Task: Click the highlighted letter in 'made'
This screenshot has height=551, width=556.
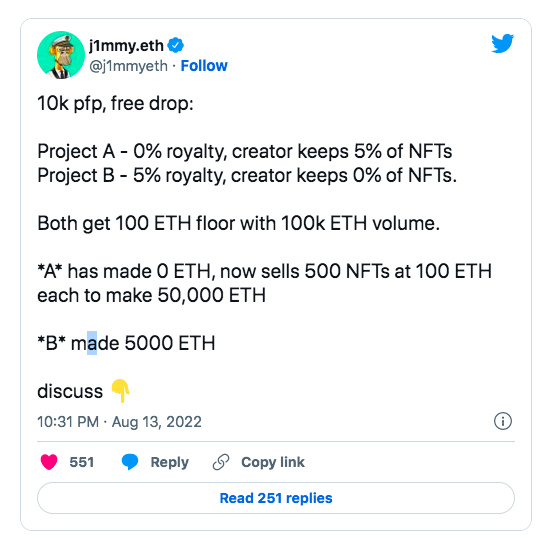Action: [x=92, y=343]
